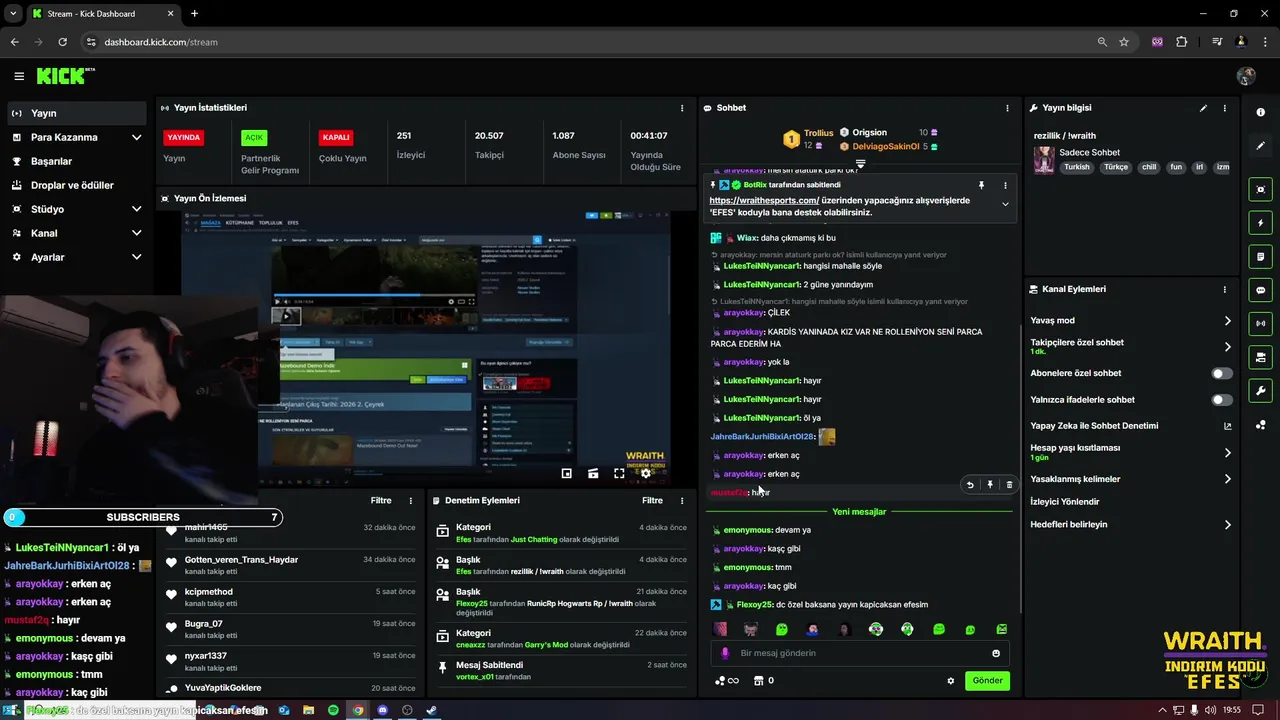The width and height of the screenshot is (1280, 720).
Task: Click the mahir1465 follow activity row
Action: [x=290, y=532]
